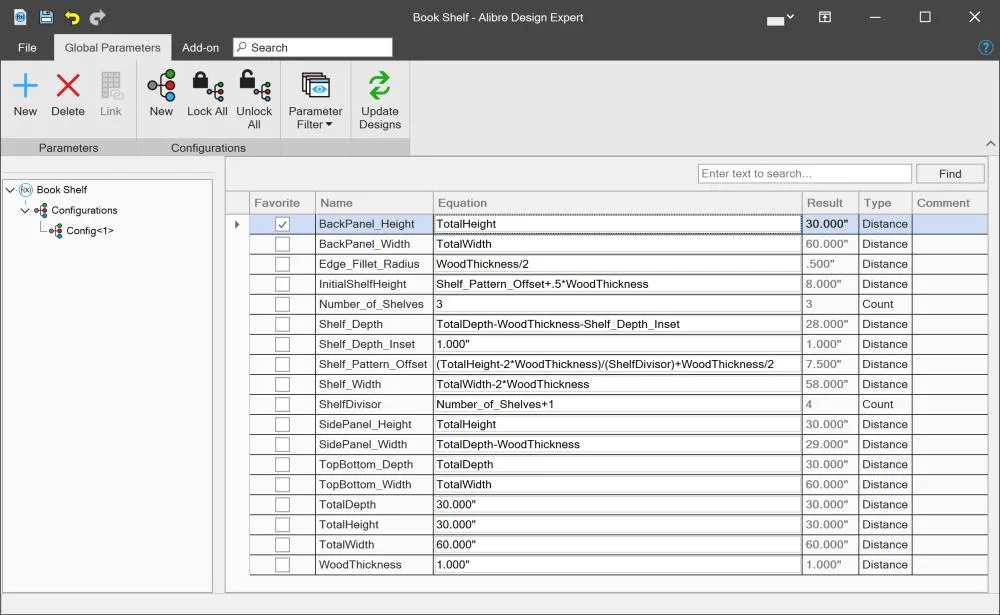1000x615 pixels.
Task: Click the row selector arrow for BackPanel_Height
Action: coord(237,224)
